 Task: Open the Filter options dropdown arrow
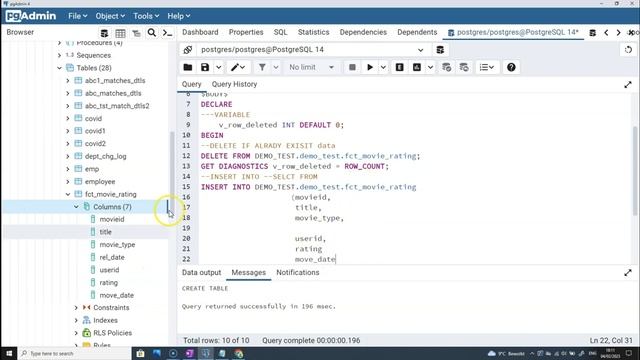coord(276,67)
